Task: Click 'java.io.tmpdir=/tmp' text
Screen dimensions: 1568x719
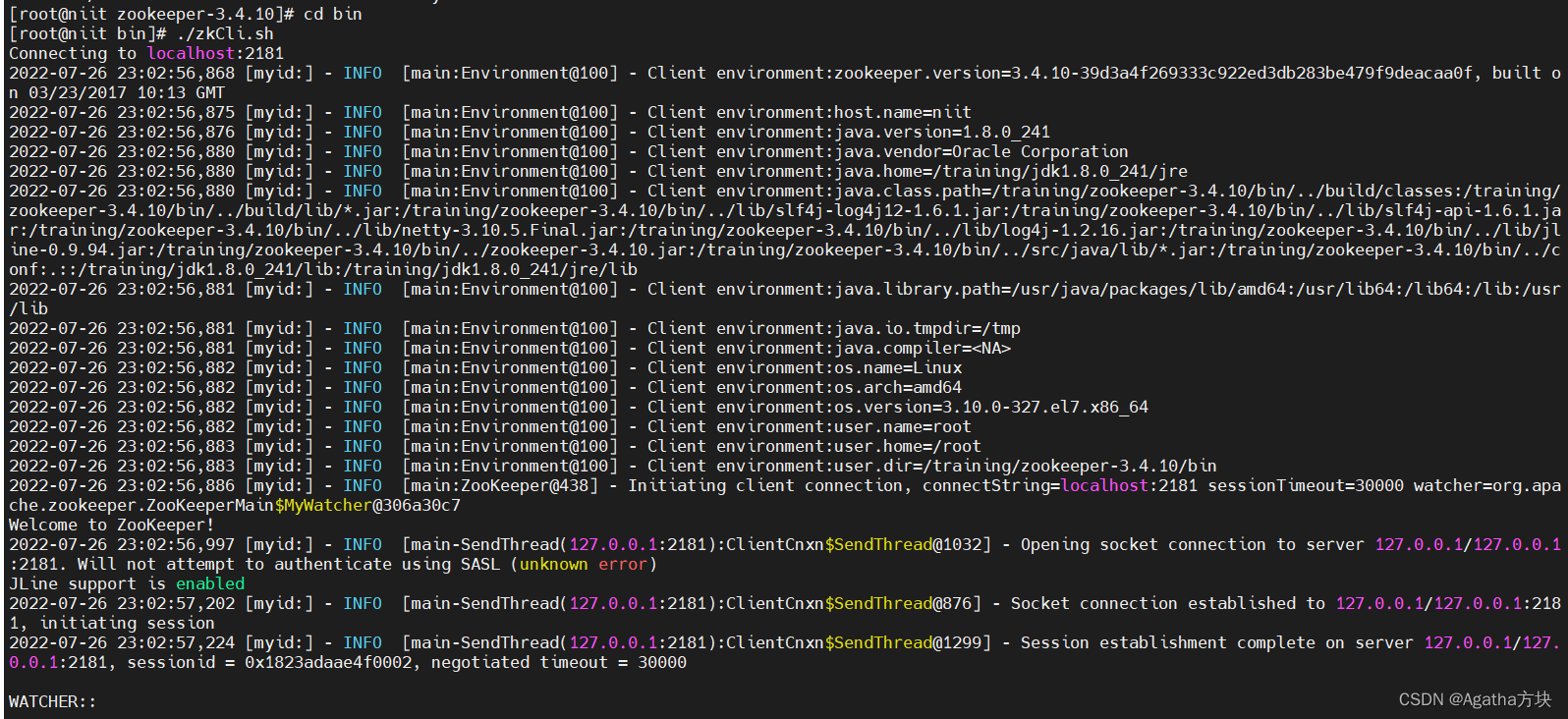Action: 927,328
